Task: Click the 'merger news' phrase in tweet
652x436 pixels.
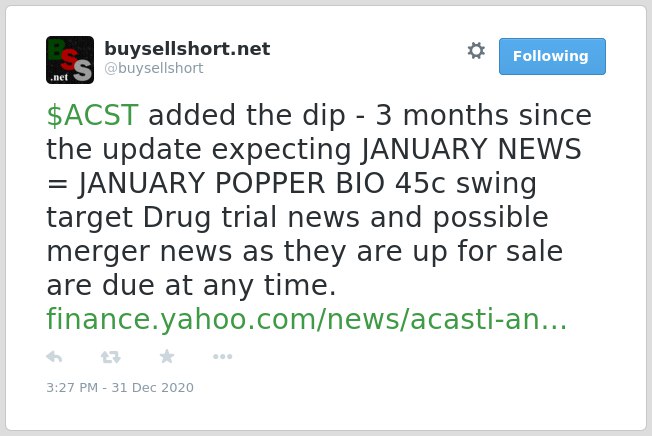Action: pos(139,251)
